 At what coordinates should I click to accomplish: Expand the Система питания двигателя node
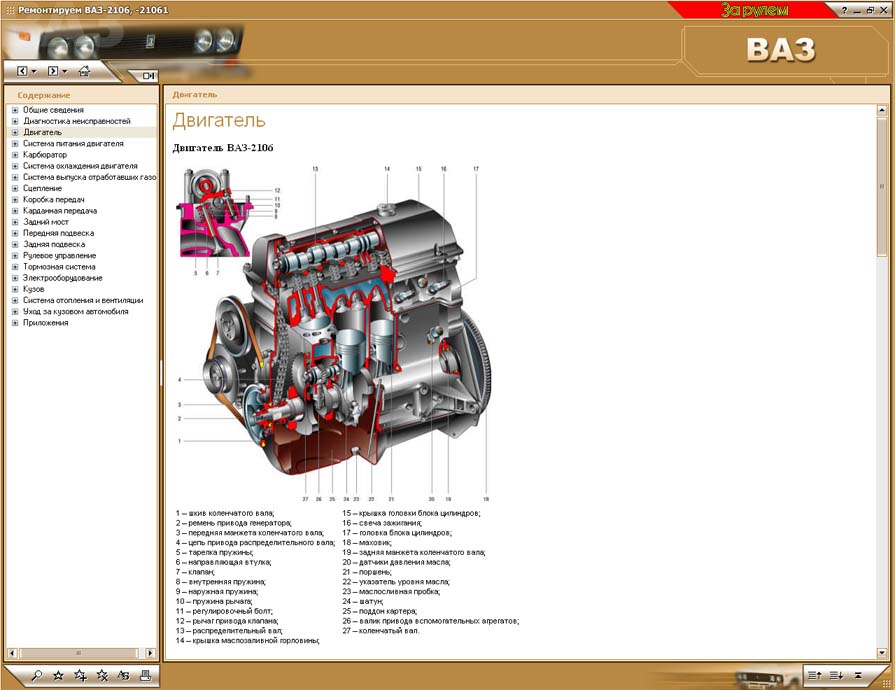pyautogui.click(x=15, y=144)
